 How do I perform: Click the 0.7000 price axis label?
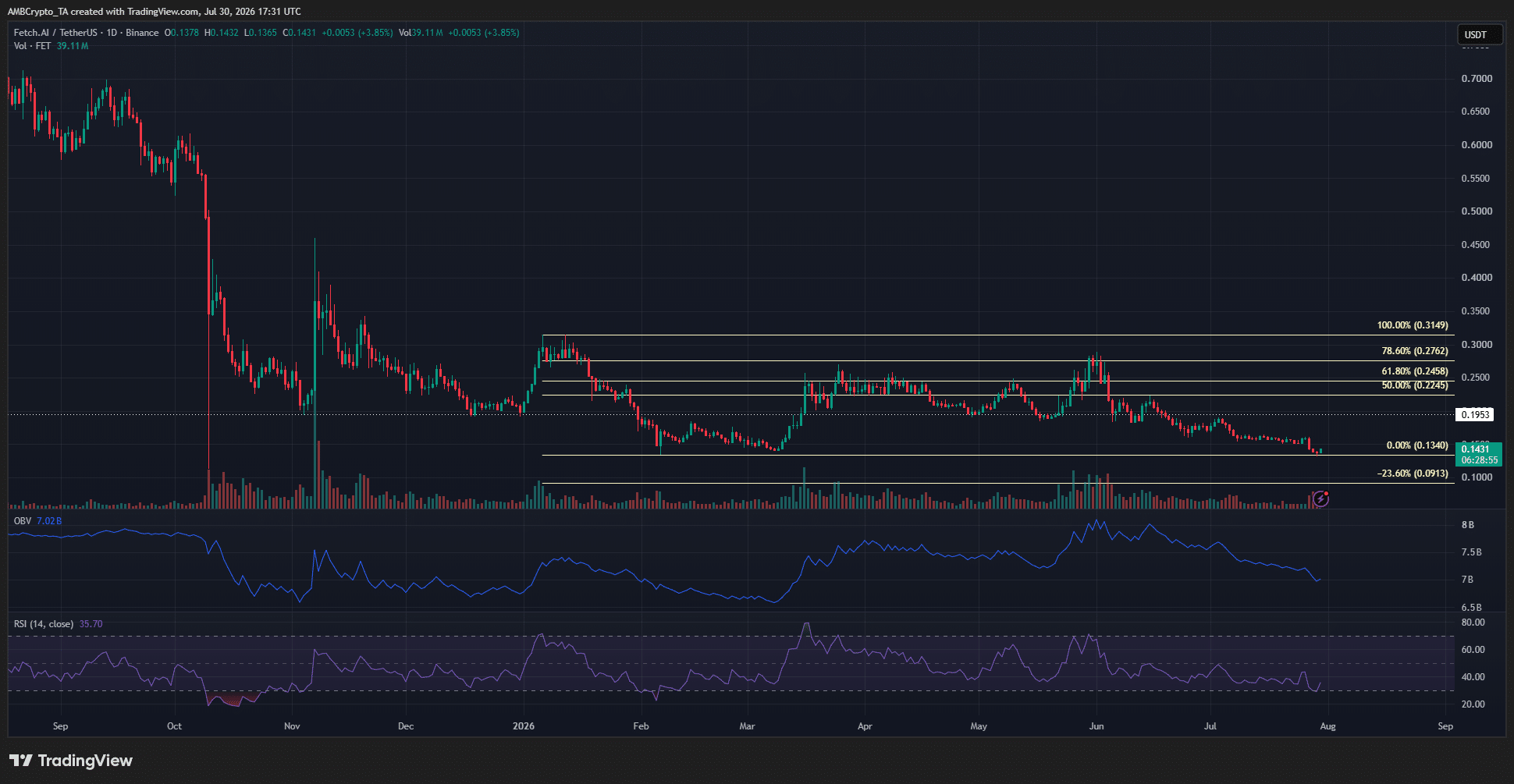tap(1477, 79)
